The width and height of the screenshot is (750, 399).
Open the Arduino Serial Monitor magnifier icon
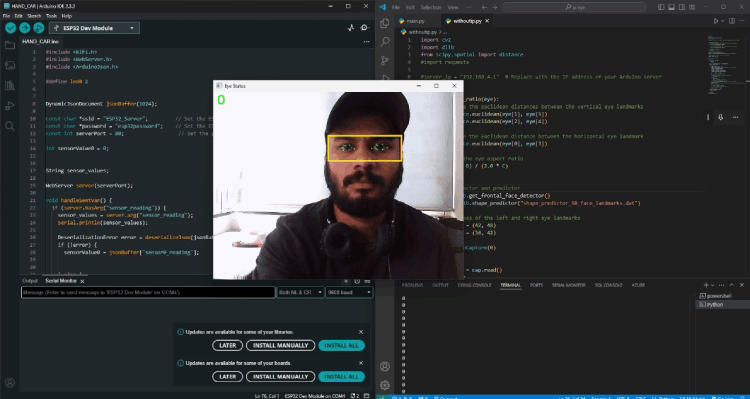pyautogui.click(x=365, y=28)
